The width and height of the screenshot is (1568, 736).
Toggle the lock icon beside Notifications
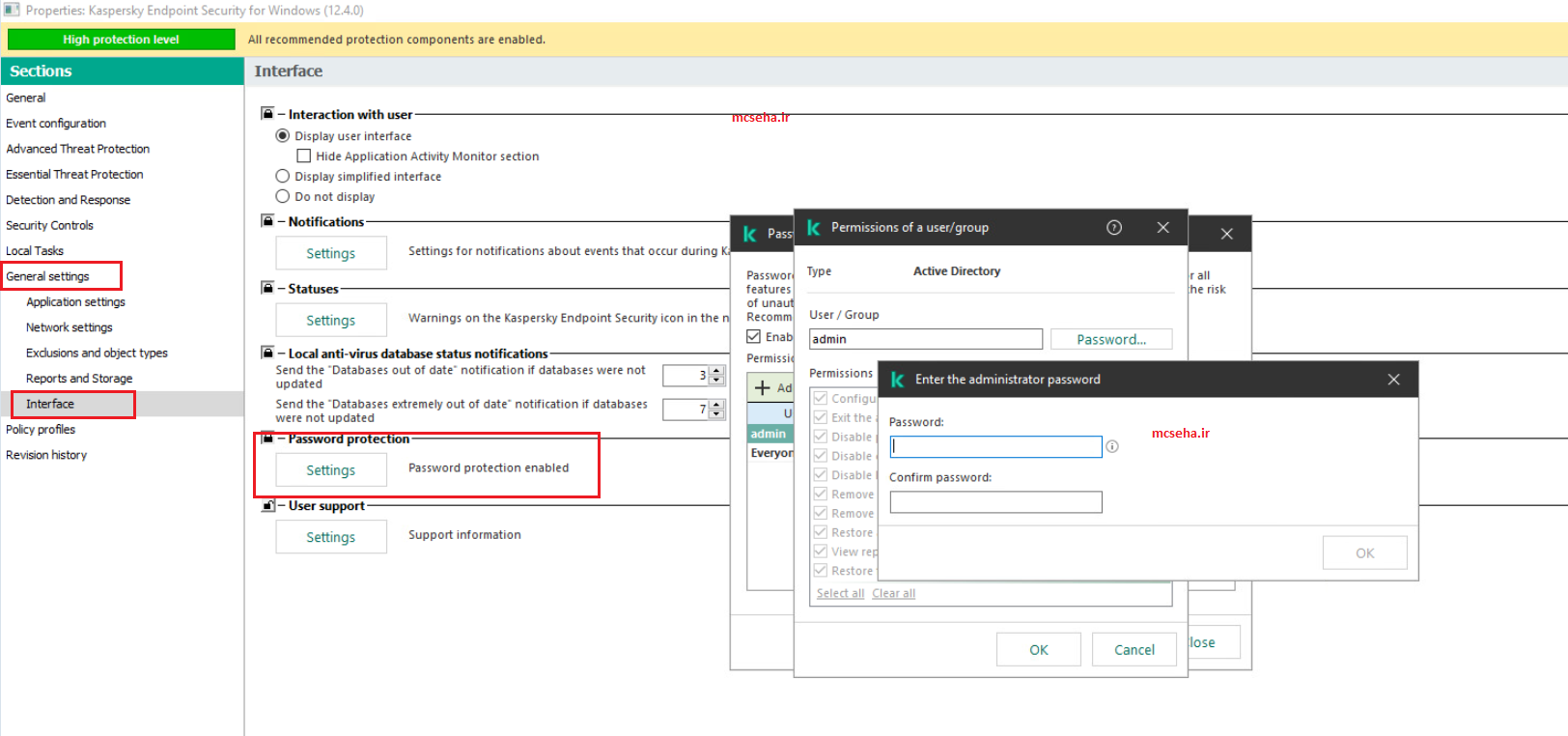267,221
